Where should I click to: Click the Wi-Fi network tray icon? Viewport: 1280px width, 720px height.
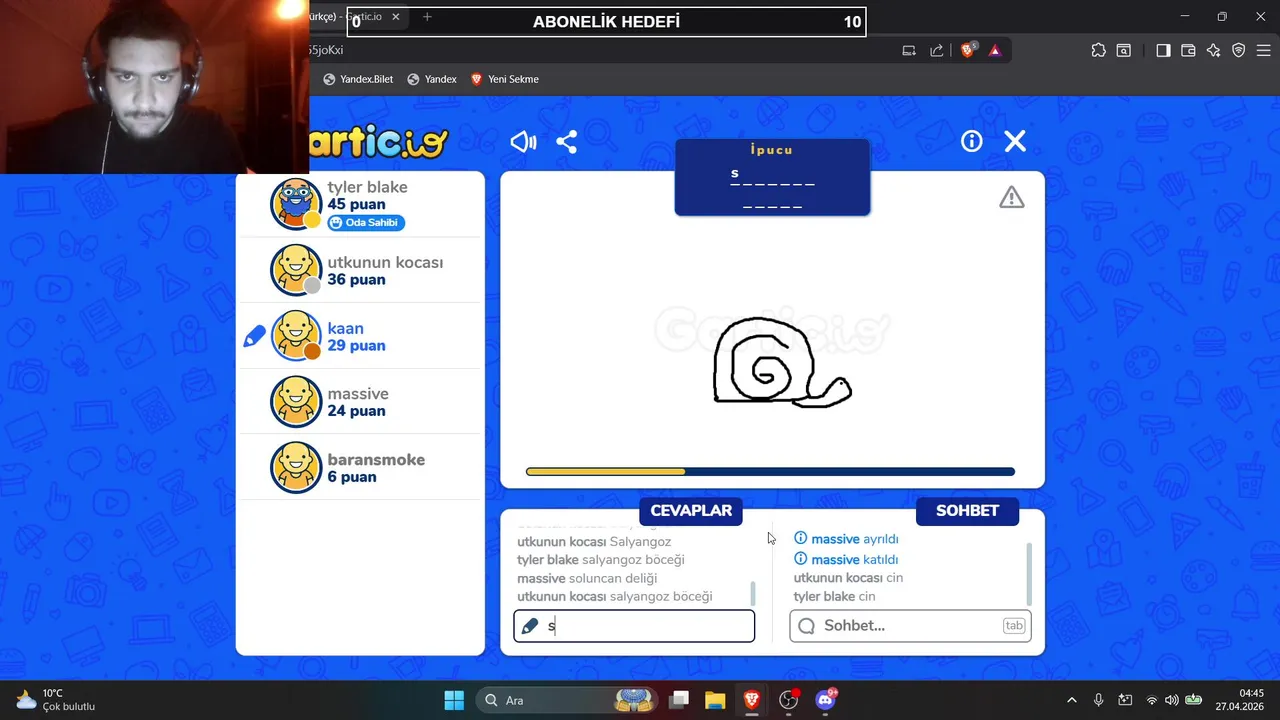pos(1151,700)
